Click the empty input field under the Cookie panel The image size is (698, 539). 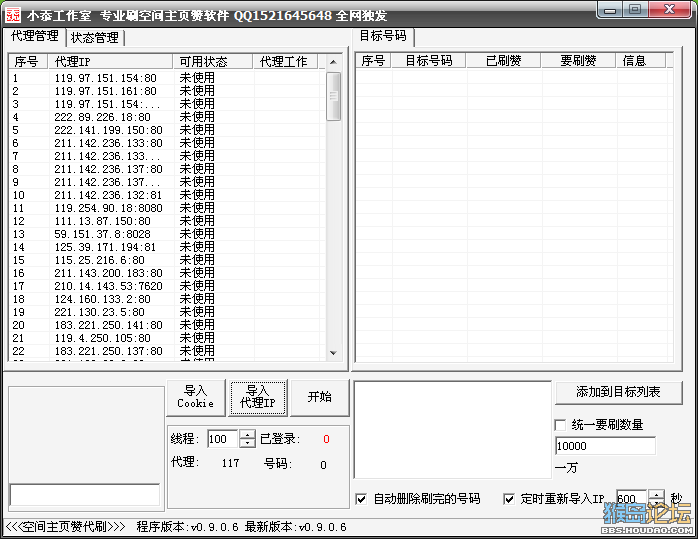85,495
